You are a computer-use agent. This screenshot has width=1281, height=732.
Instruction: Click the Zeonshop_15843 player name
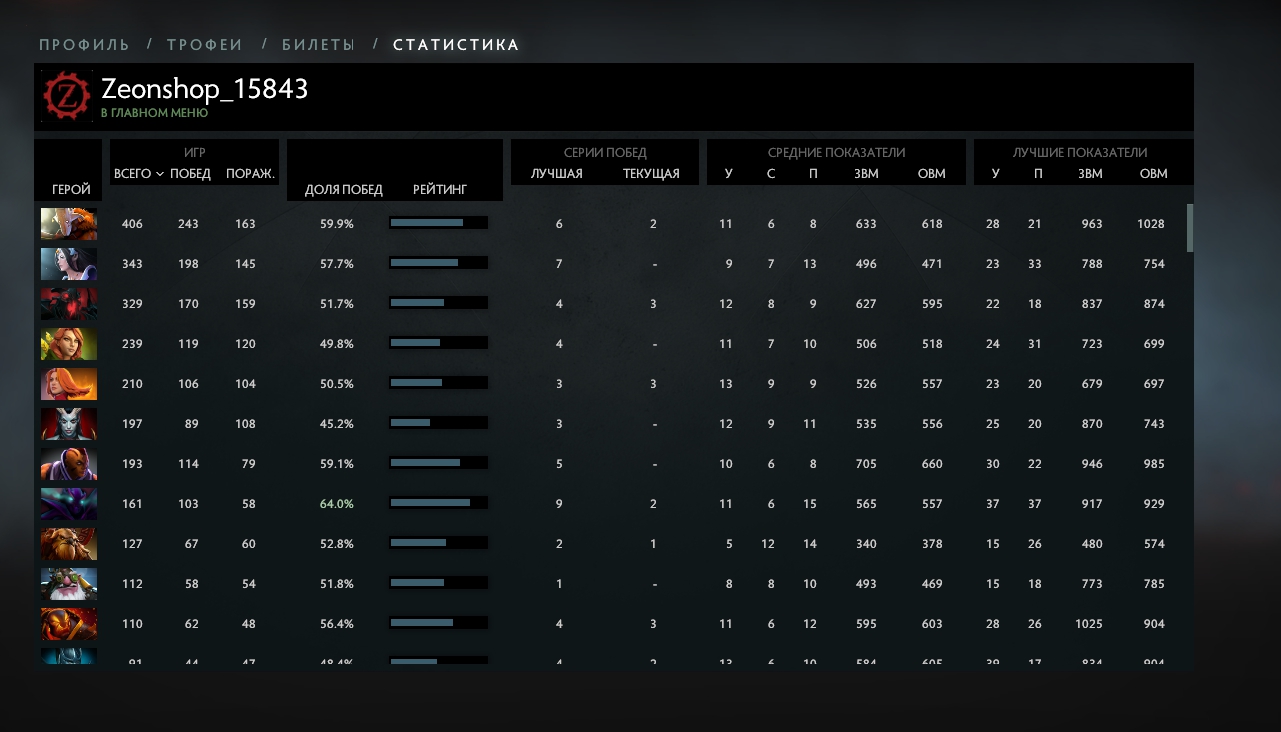(x=204, y=89)
